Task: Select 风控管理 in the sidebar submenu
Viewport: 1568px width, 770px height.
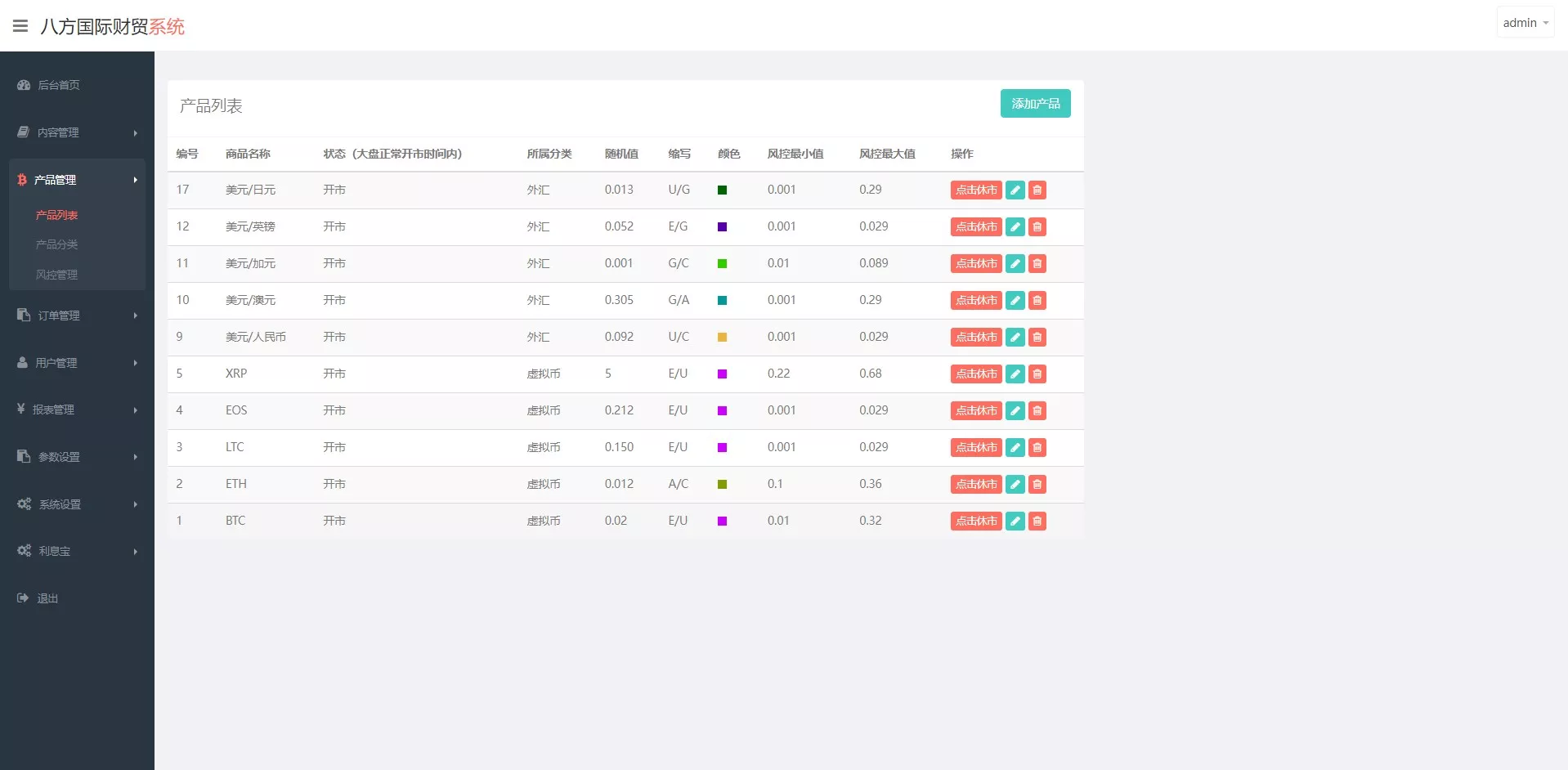Action: [x=56, y=275]
